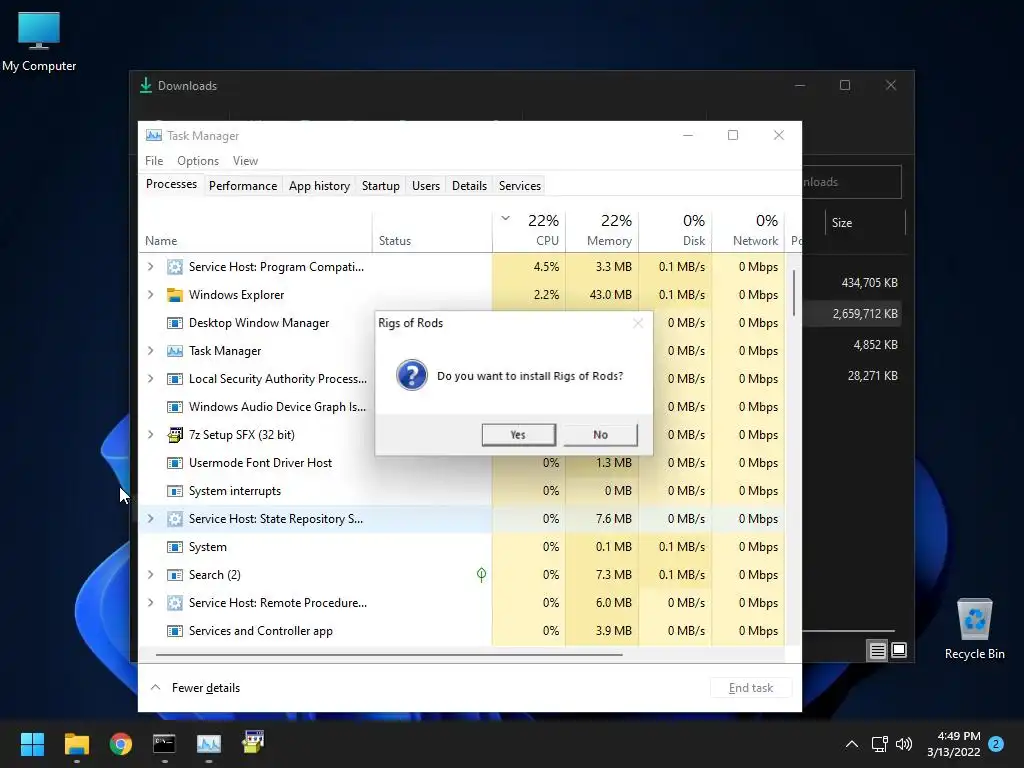Click the End task button
Viewport: 1024px width, 768px height.
751,688
